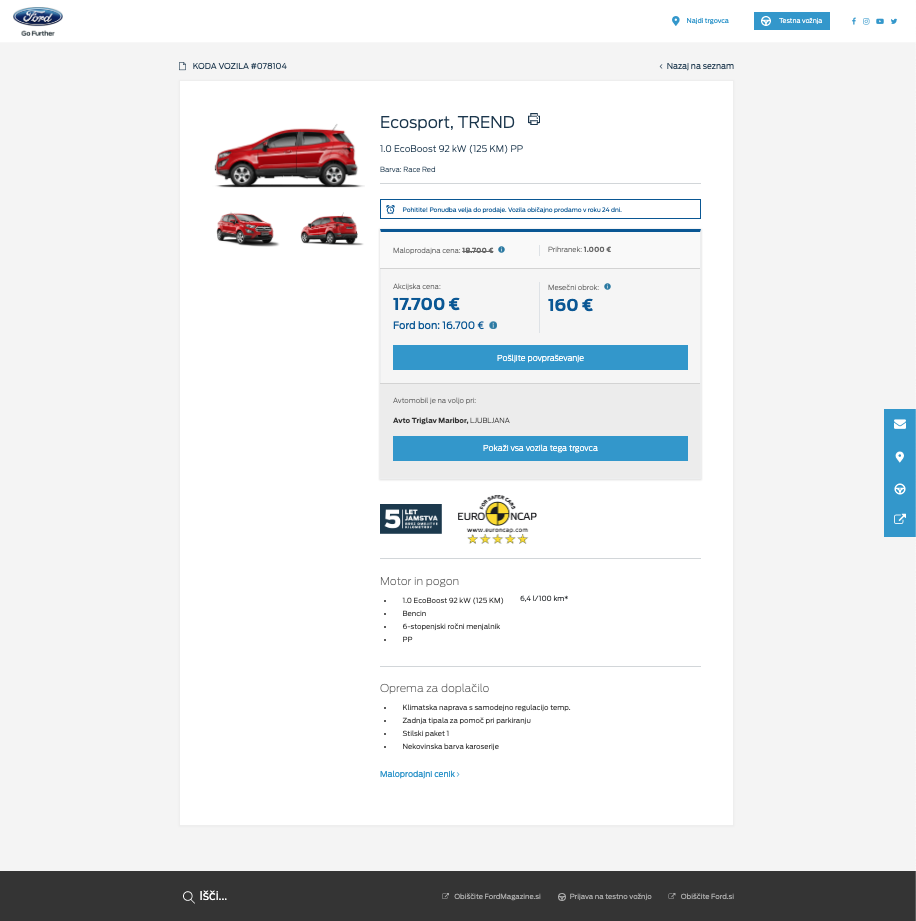The image size is (916, 921).
Task: Open the Instagram social icon
Action: coord(866,21)
